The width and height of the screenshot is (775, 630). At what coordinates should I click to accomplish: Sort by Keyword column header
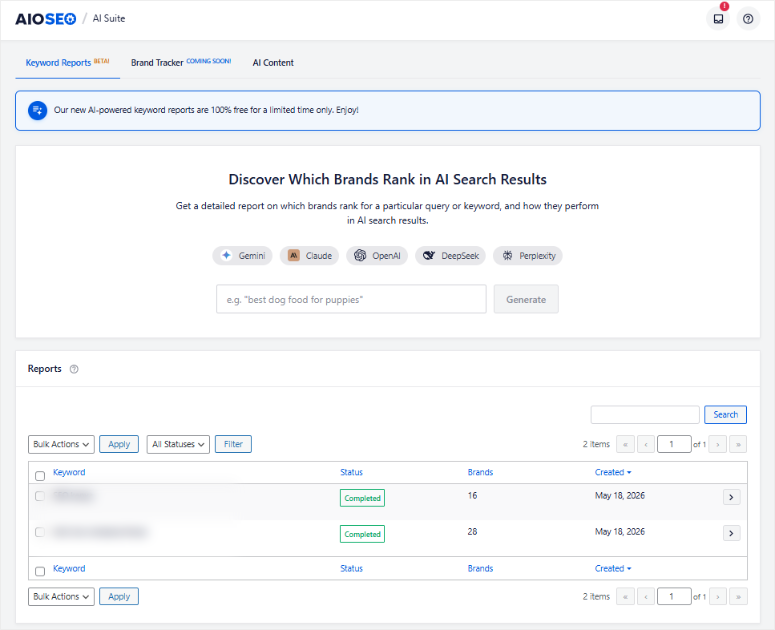69,472
